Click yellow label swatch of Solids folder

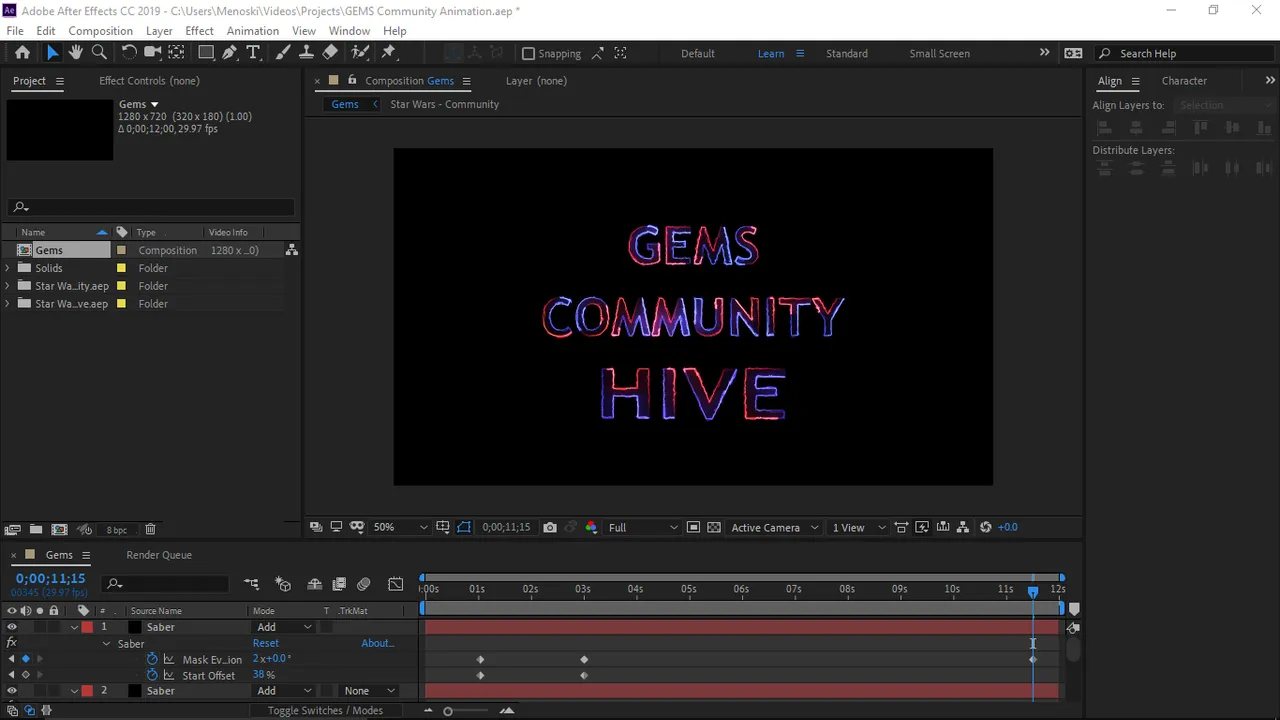[x=121, y=268]
